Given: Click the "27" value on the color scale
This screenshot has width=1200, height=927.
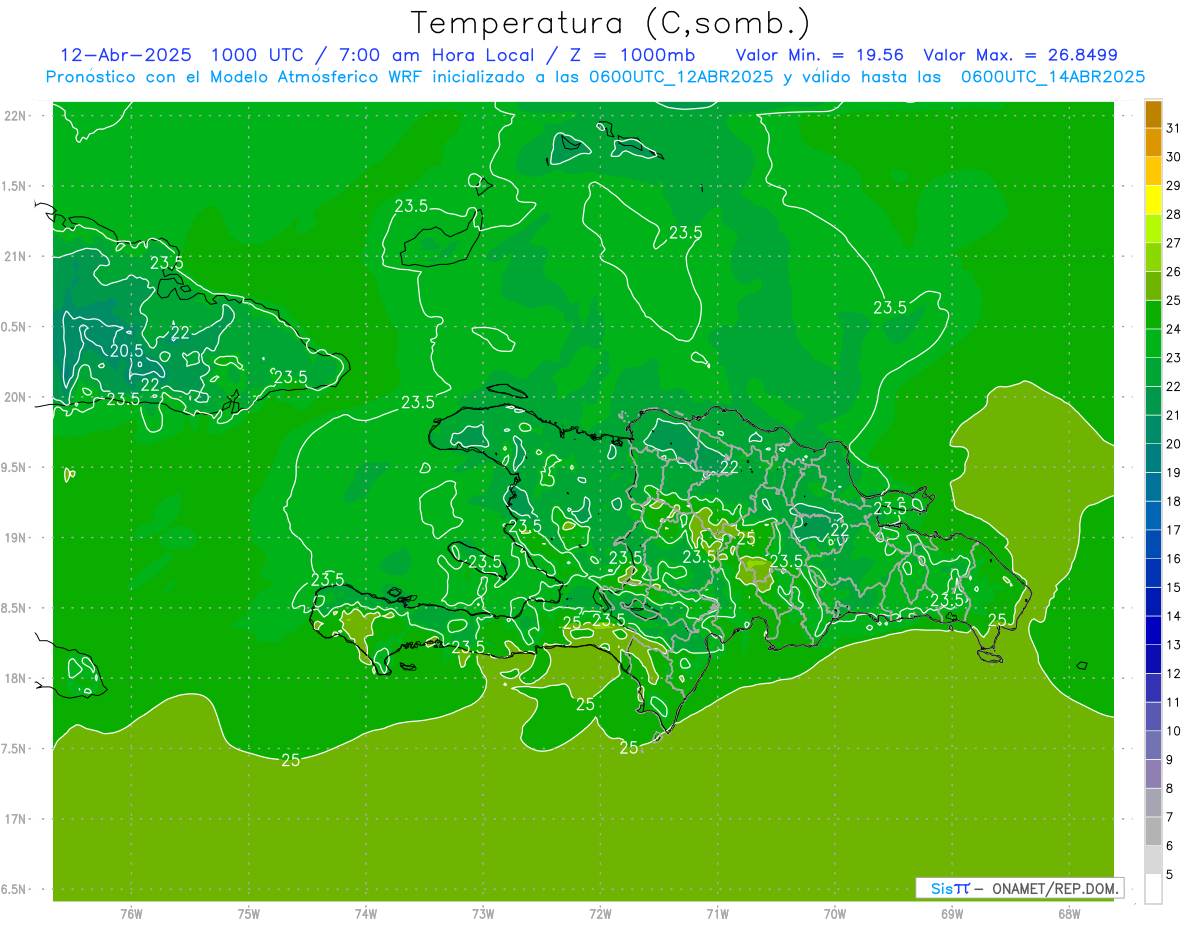Looking at the screenshot, I should pos(1173,243).
